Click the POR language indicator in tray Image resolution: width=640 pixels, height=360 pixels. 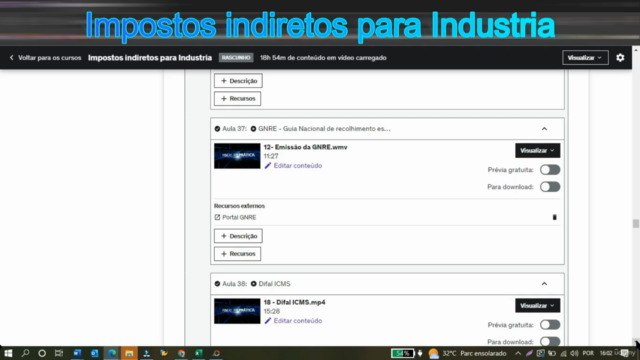pos(588,353)
